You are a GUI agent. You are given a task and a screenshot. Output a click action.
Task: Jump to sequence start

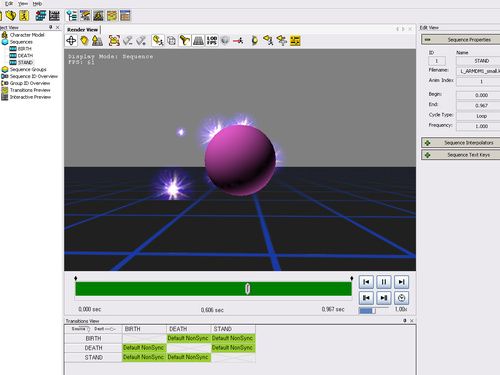click(x=366, y=282)
